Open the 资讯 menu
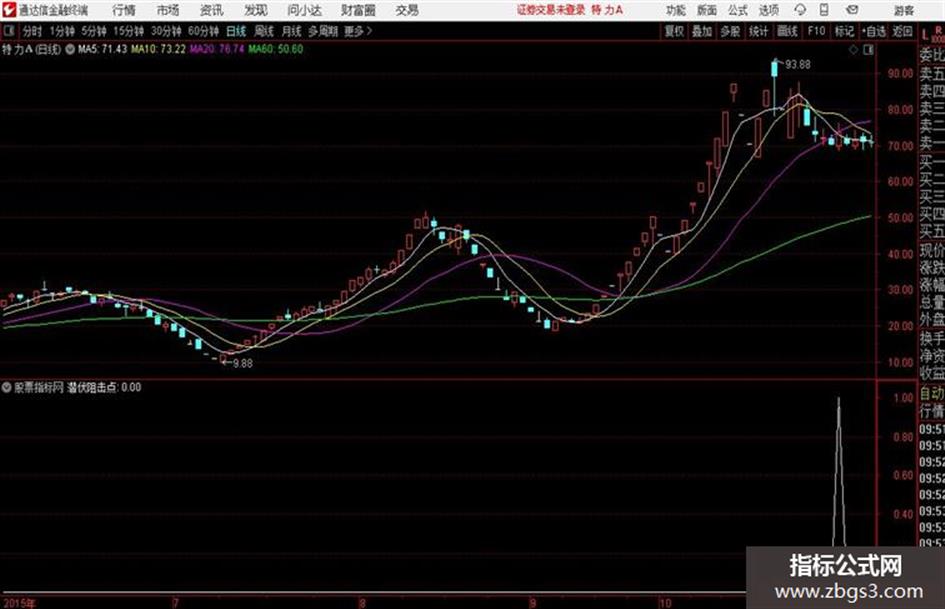 pyautogui.click(x=212, y=10)
